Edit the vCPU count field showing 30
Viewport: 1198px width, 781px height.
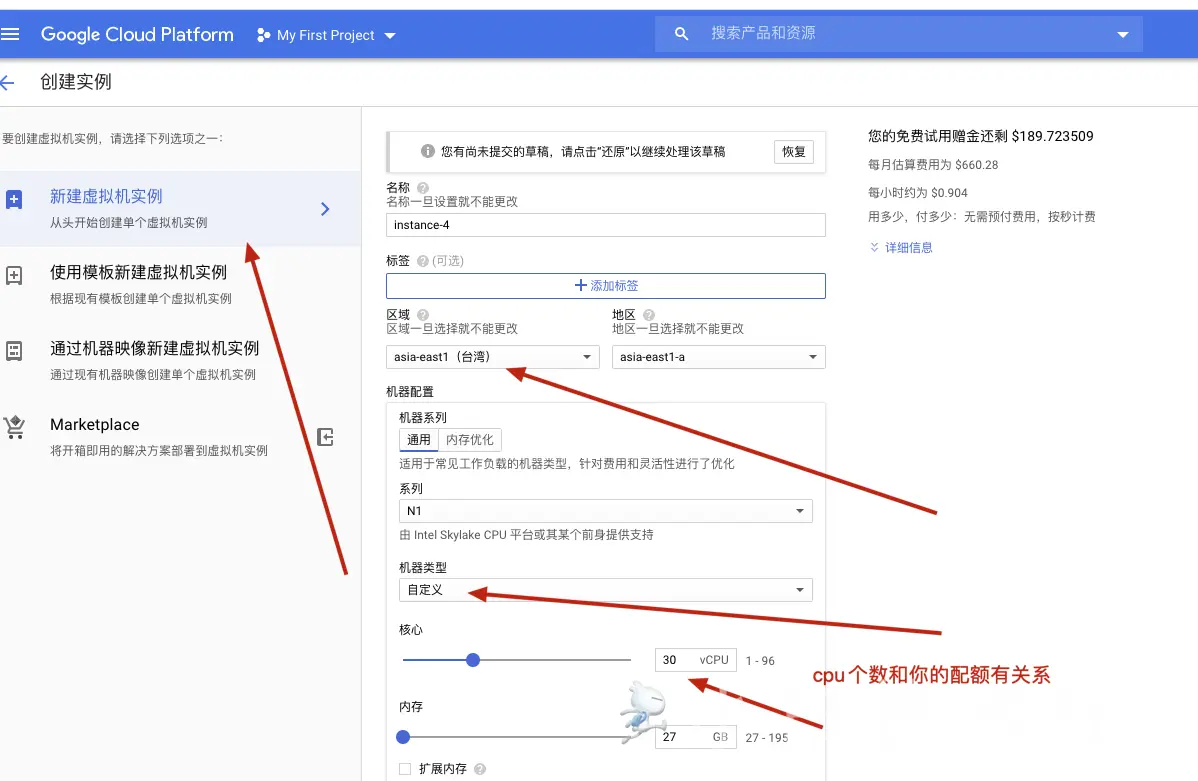tap(695, 659)
